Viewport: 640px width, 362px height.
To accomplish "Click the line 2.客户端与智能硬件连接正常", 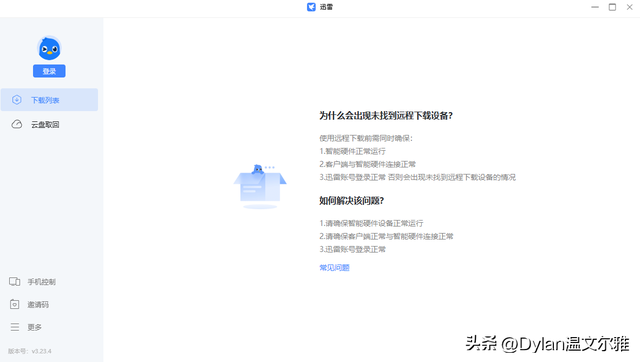I will point(367,164).
